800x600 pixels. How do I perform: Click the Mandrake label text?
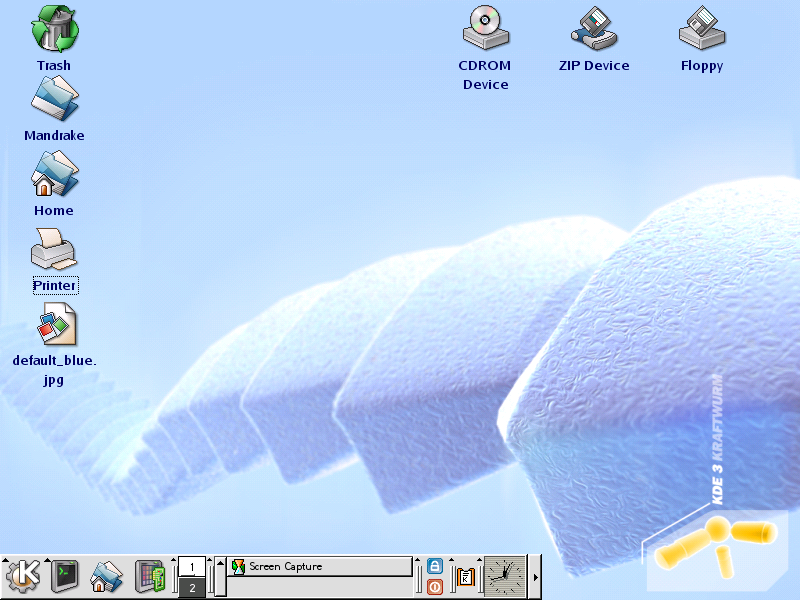click(x=54, y=135)
